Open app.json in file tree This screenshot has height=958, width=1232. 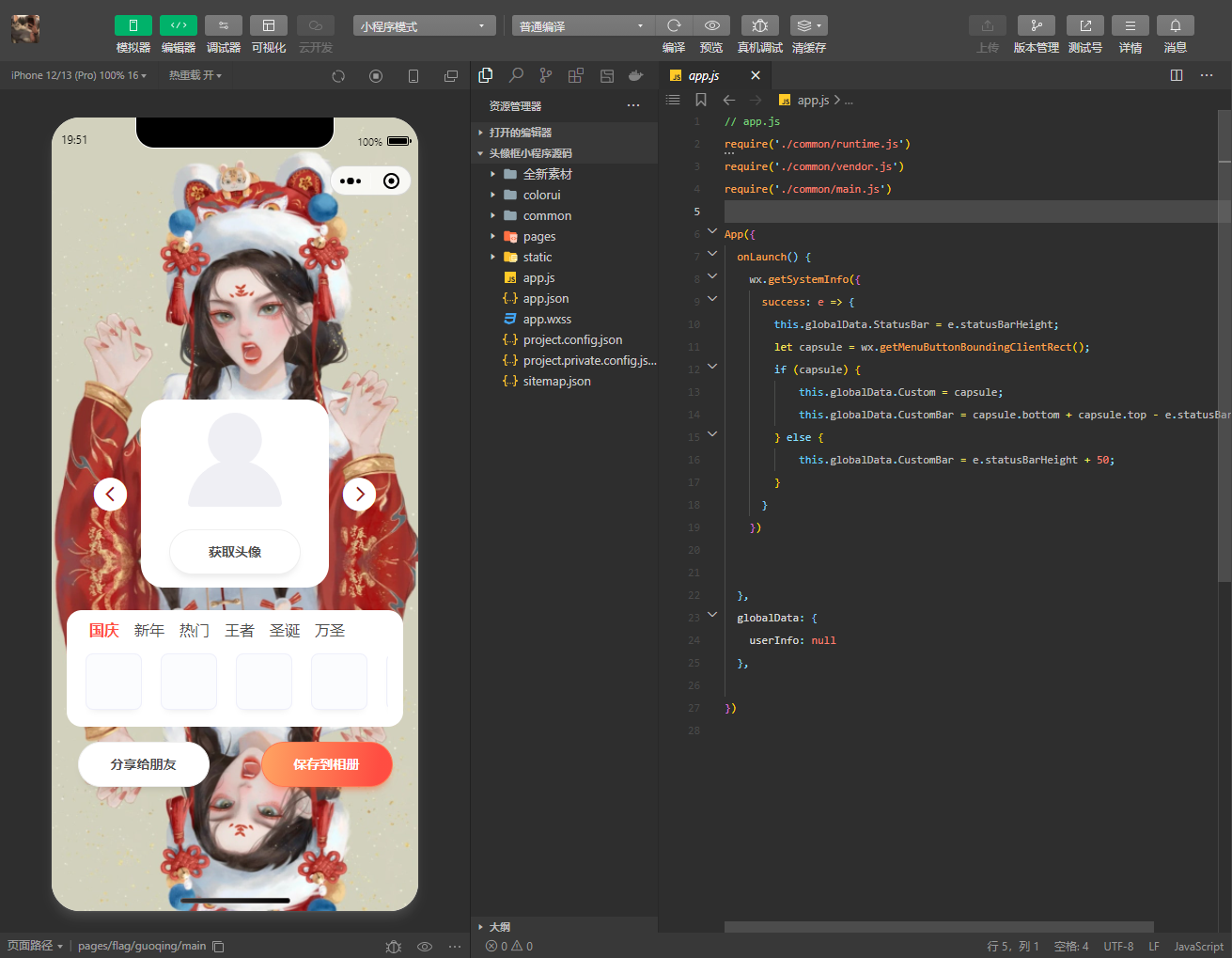click(546, 299)
